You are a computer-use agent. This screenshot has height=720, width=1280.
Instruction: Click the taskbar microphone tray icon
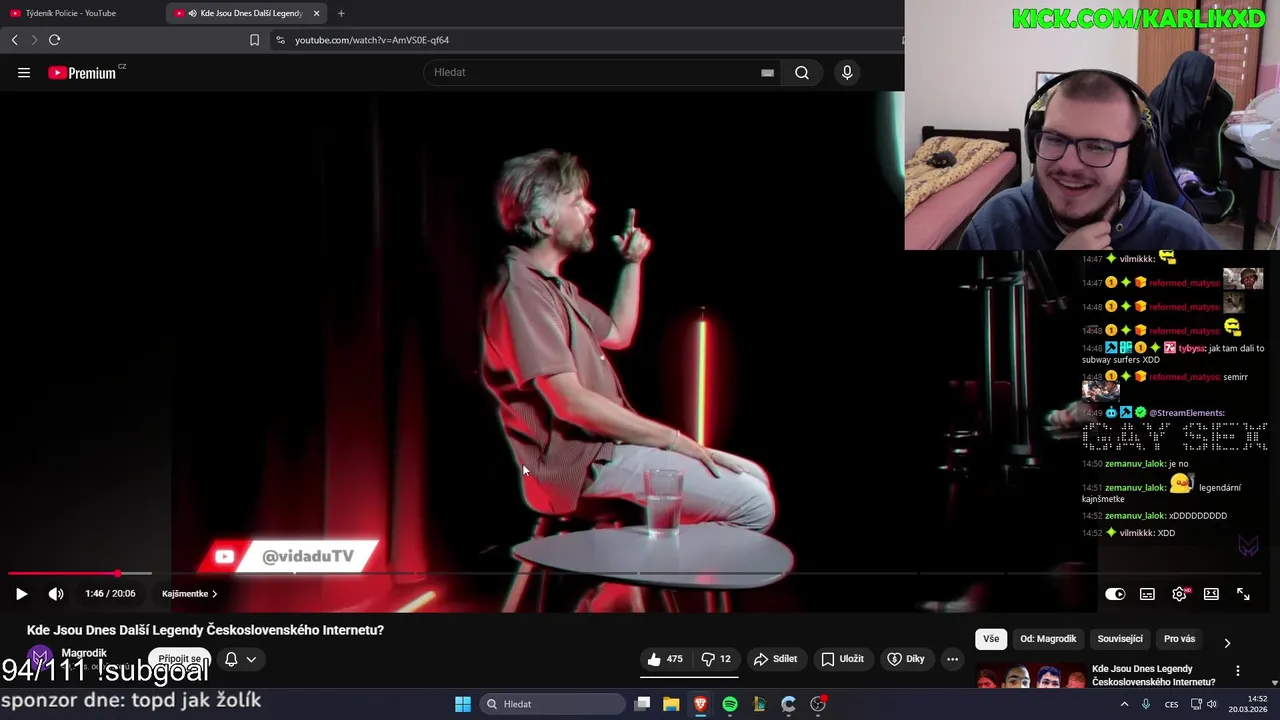click(x=1146, y=704)
